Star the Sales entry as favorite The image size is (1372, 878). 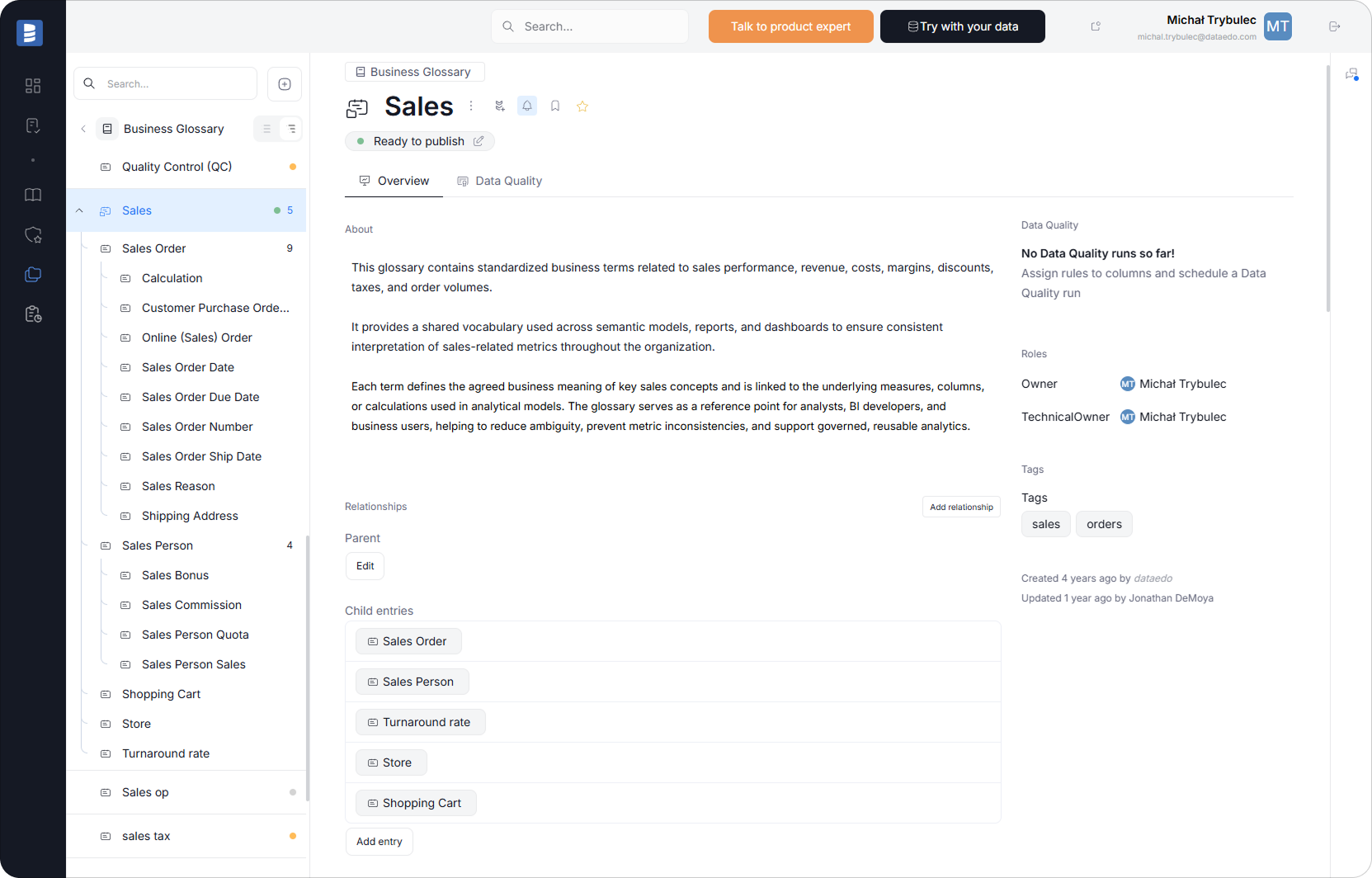click(x=582, y=106)
